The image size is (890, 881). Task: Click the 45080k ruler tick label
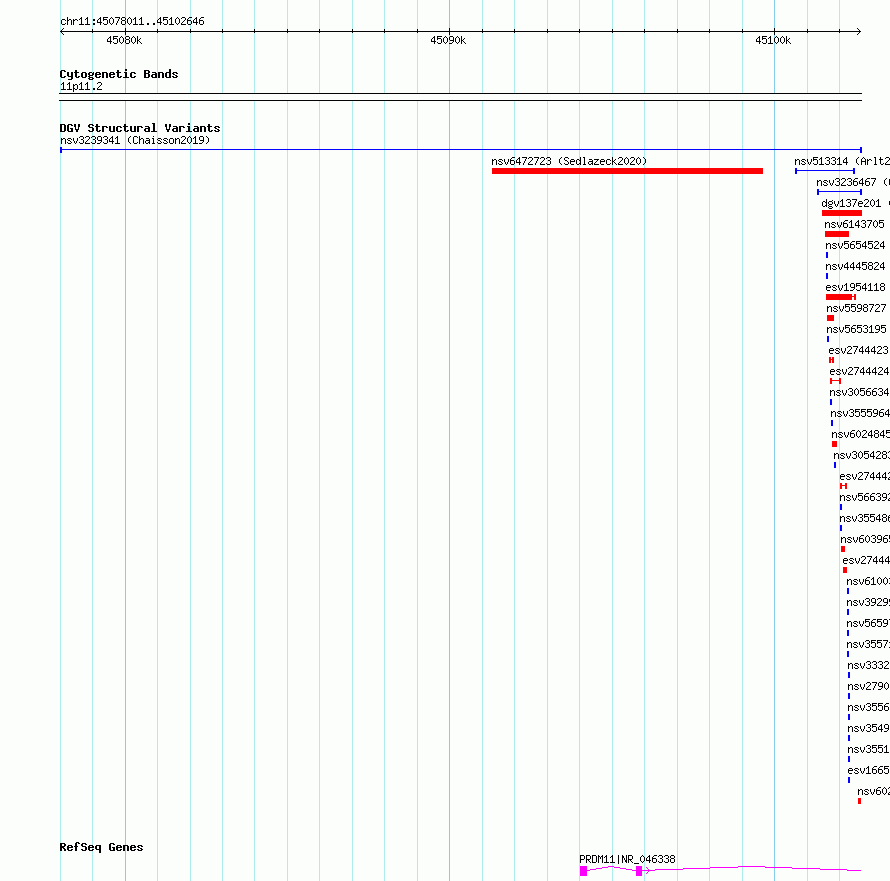tap(124, 40)
